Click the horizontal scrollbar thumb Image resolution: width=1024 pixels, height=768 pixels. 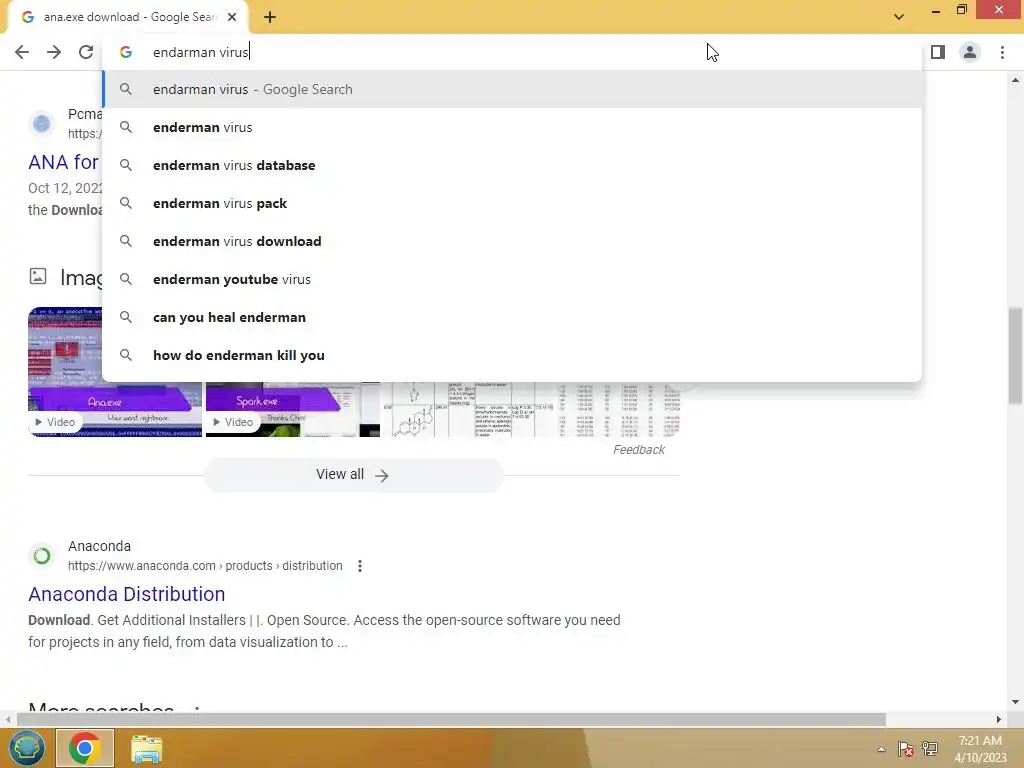coord(451,720)
